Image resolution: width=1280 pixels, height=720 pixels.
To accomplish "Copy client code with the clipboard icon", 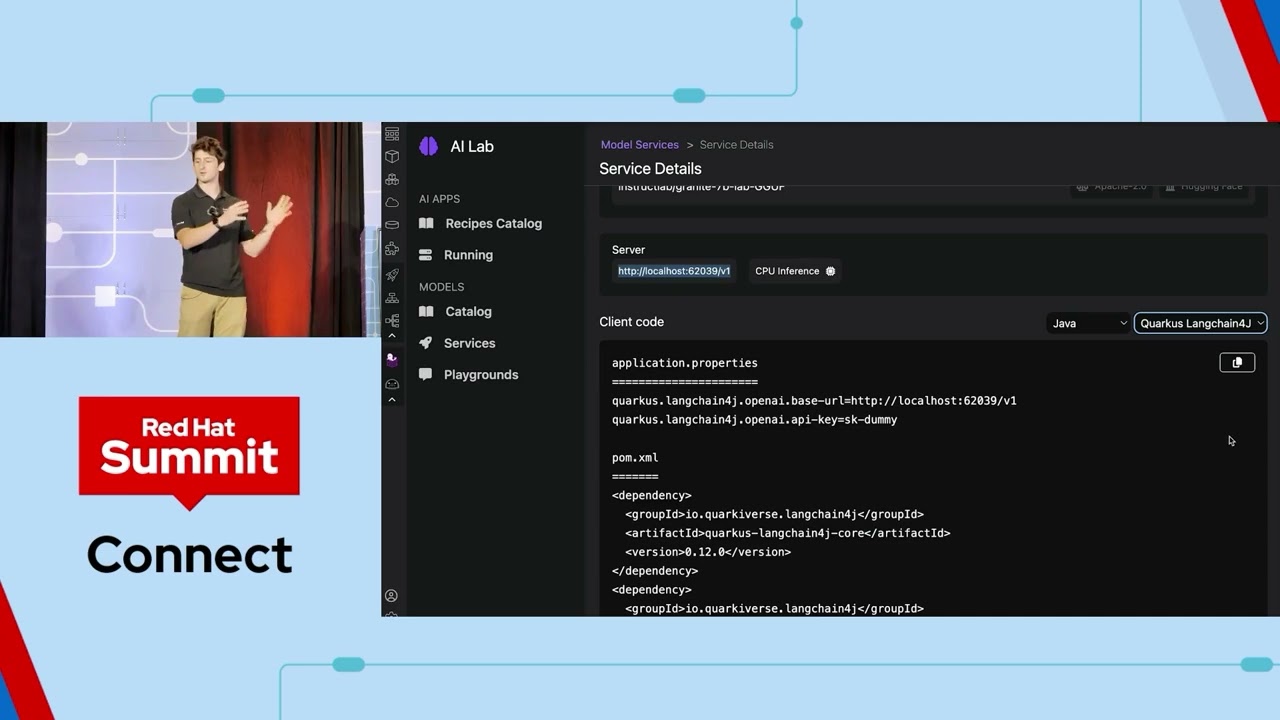I will click(x=1237, y=362).
